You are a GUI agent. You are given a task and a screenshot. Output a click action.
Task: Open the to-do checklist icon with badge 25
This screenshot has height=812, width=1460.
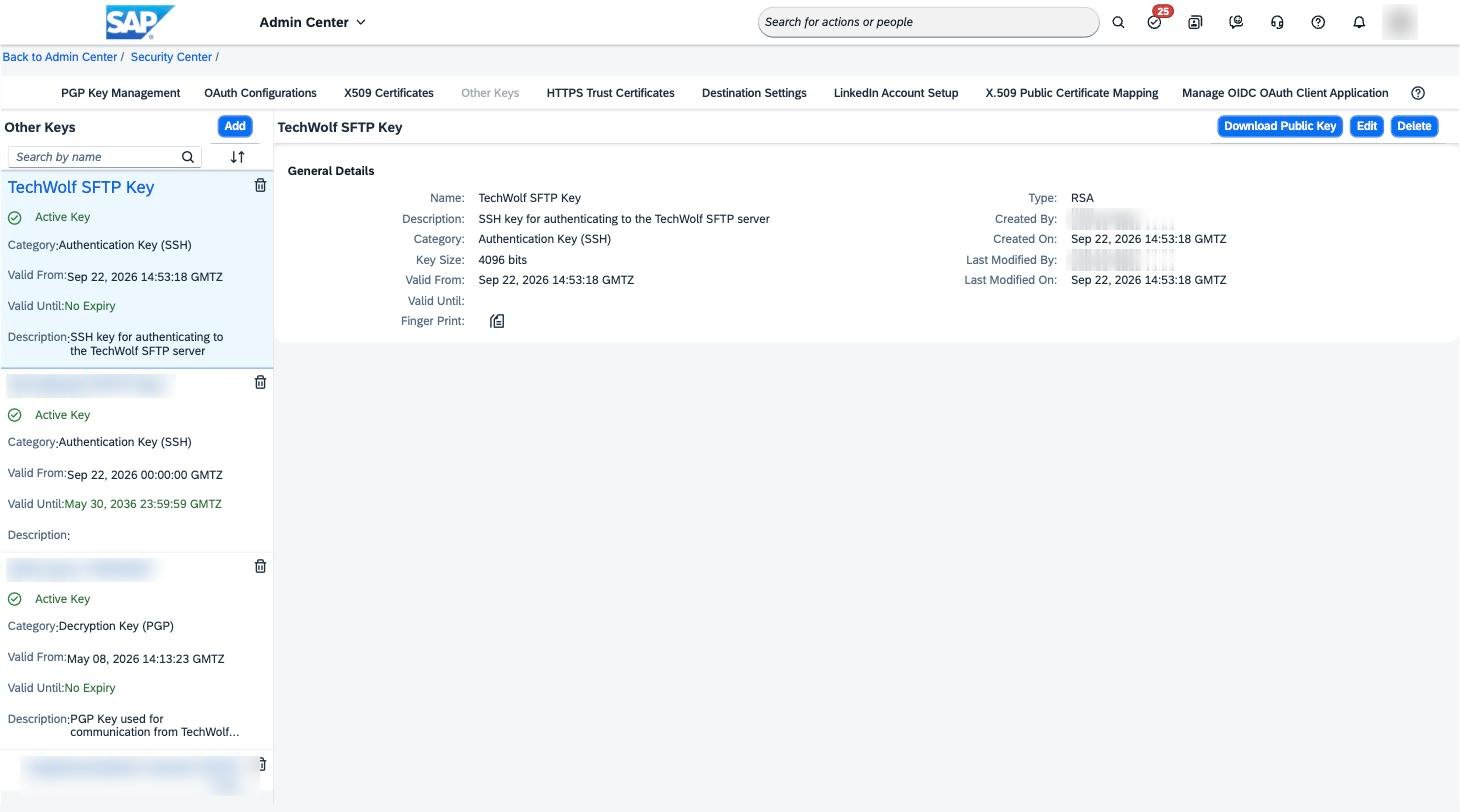1155,22
